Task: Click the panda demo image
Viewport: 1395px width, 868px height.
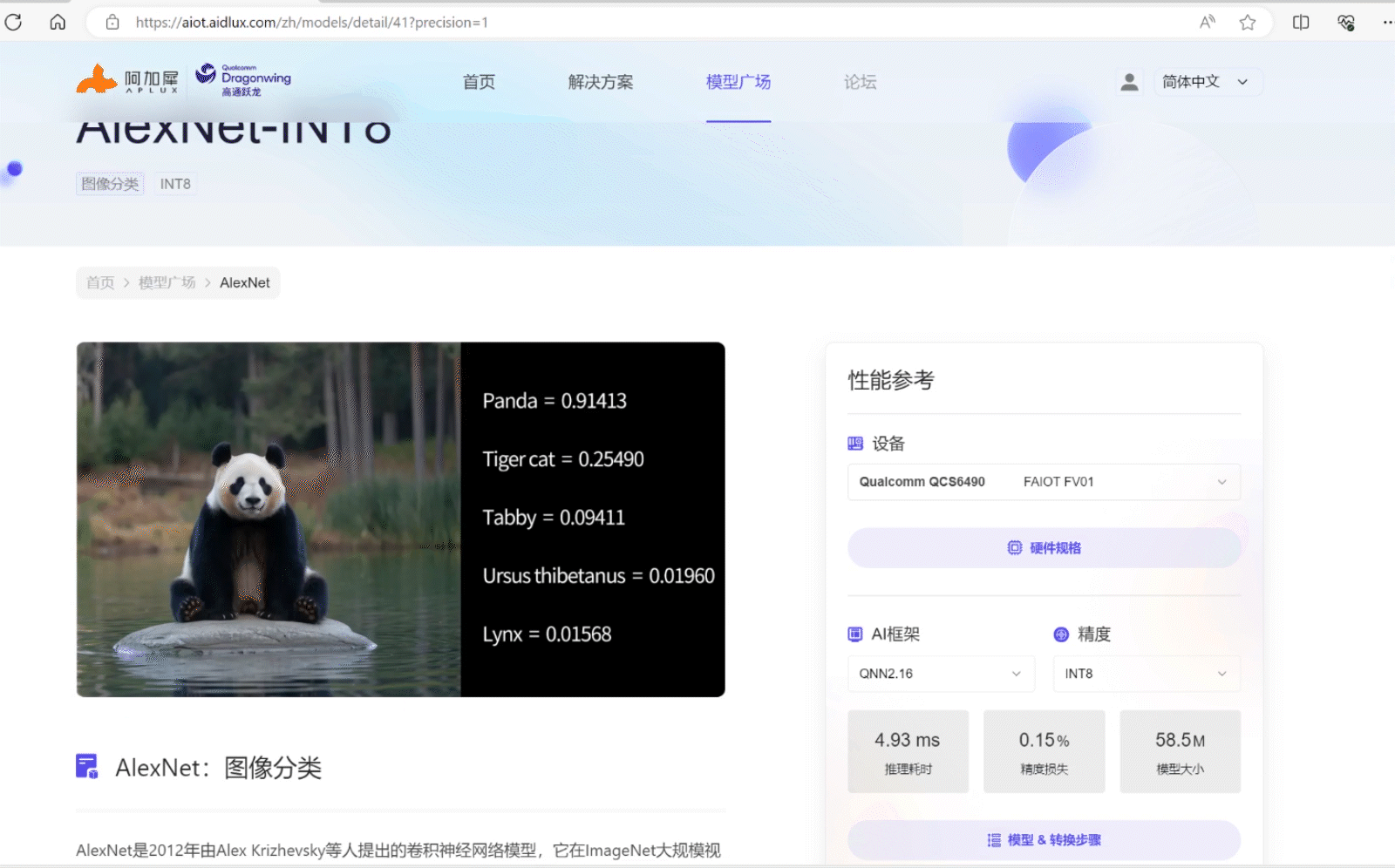Action: pyautogui.click(x=269, y=519)
